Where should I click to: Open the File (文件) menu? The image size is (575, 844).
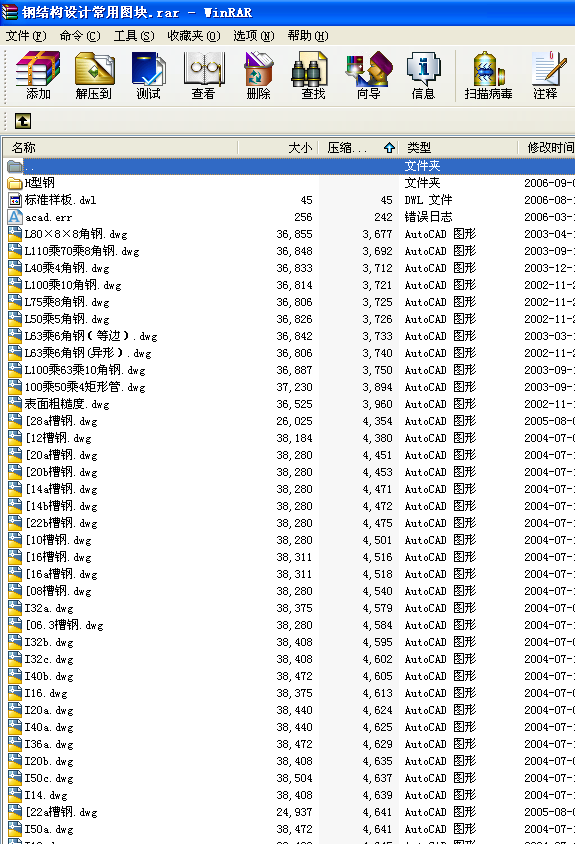click(x=26, y=36)
